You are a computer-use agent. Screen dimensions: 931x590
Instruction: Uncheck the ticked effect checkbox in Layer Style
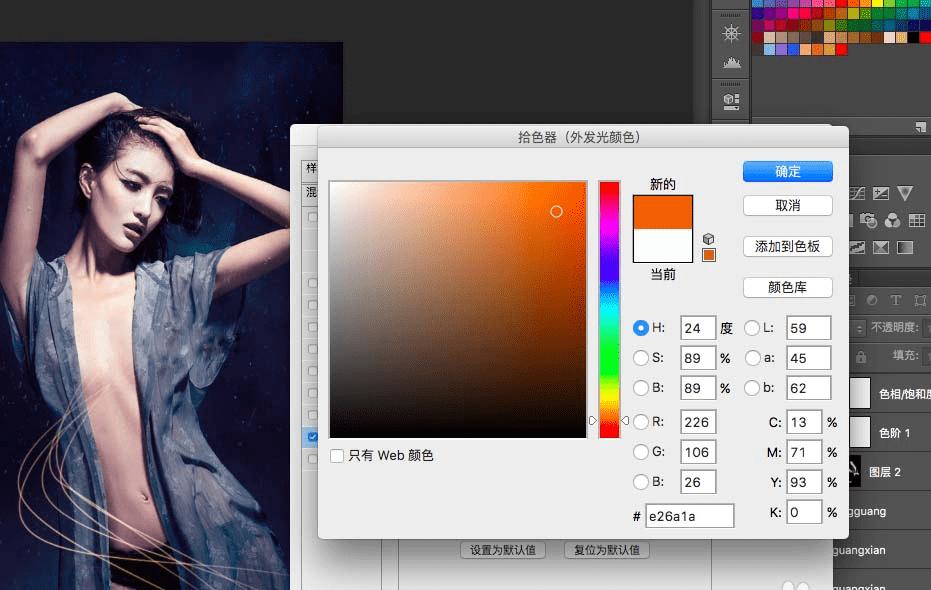click(x=312, y=437)
